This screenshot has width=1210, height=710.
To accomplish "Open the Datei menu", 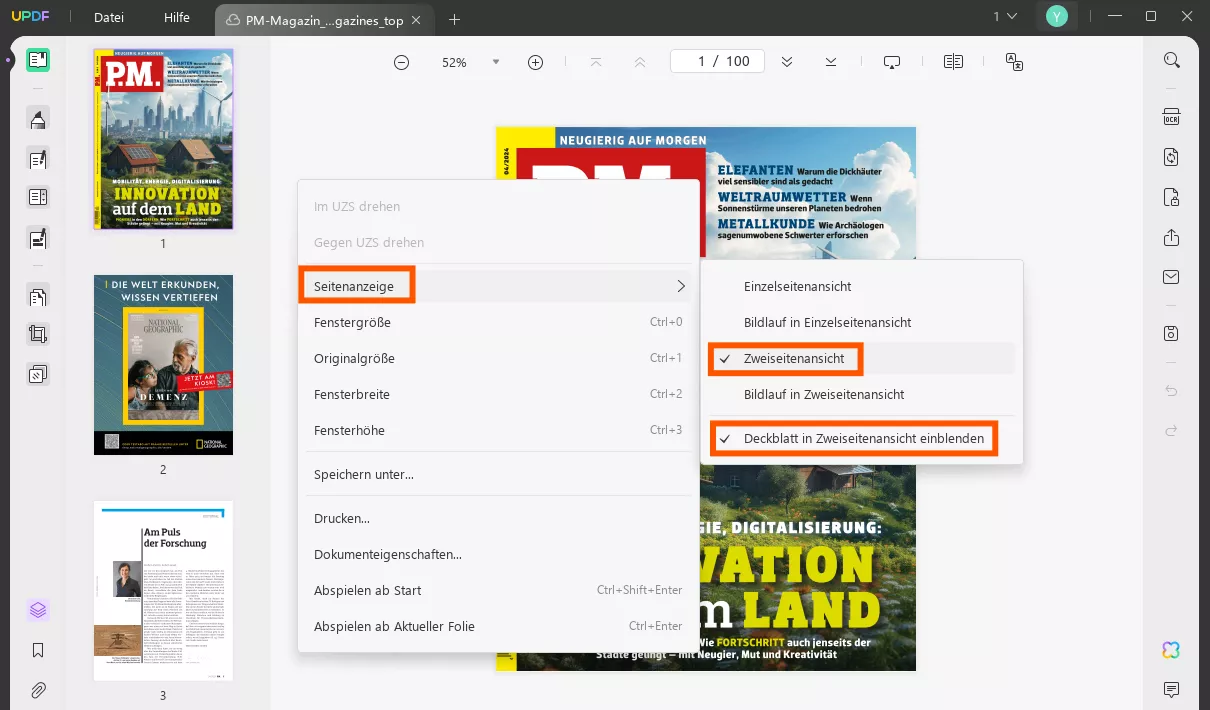I will (x=110, y=18).
